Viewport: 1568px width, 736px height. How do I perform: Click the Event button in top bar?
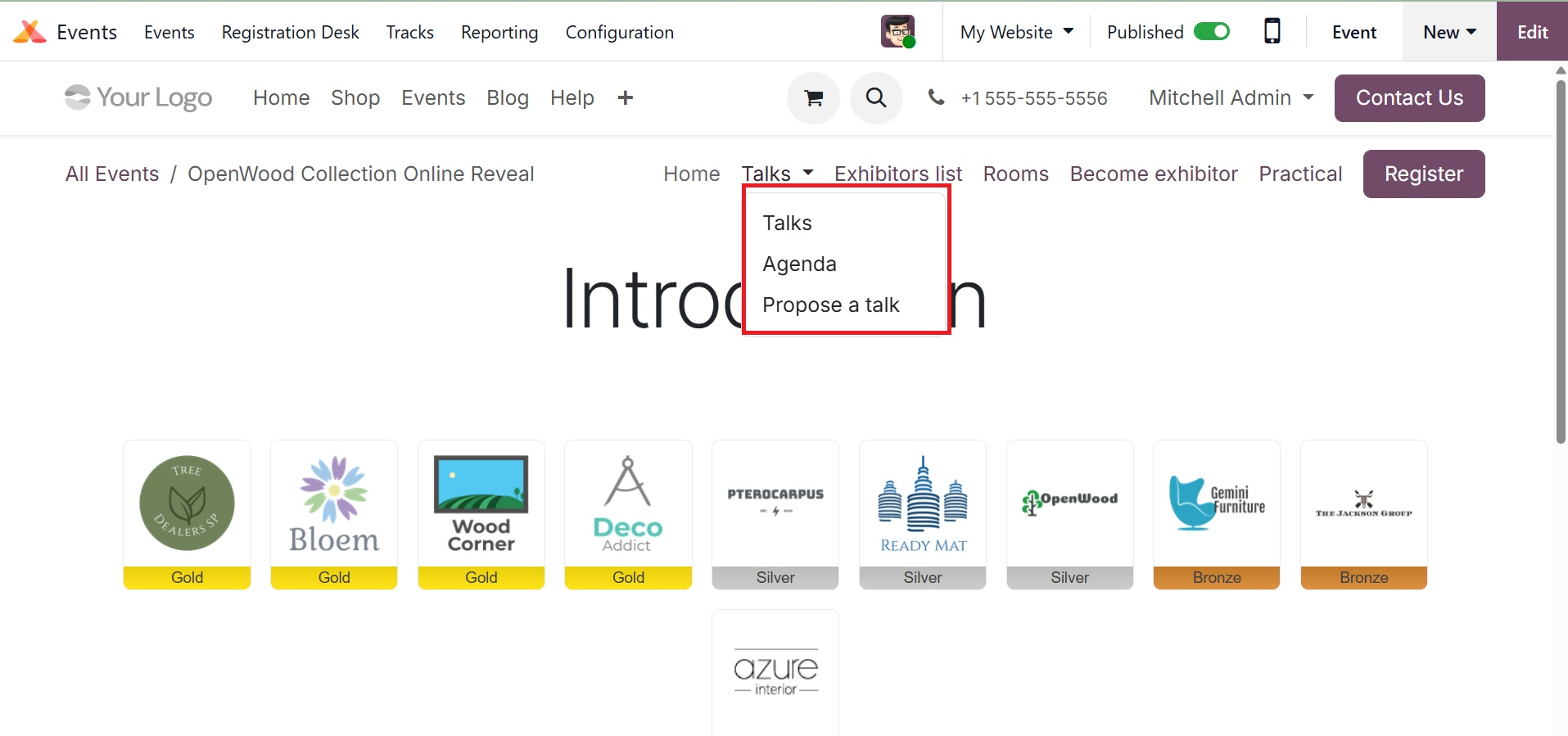coord(1354,32)
